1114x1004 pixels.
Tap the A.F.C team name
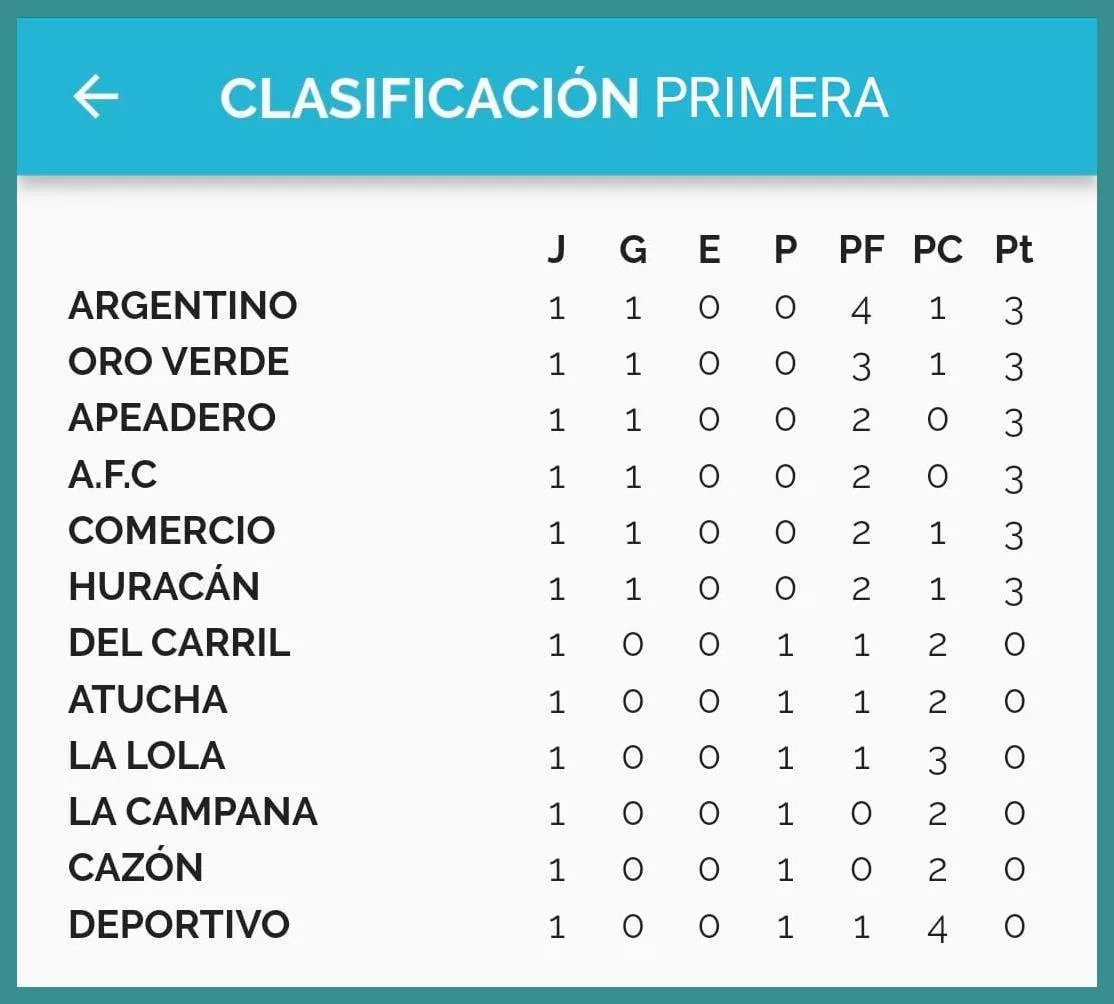(x=113, y=474)
